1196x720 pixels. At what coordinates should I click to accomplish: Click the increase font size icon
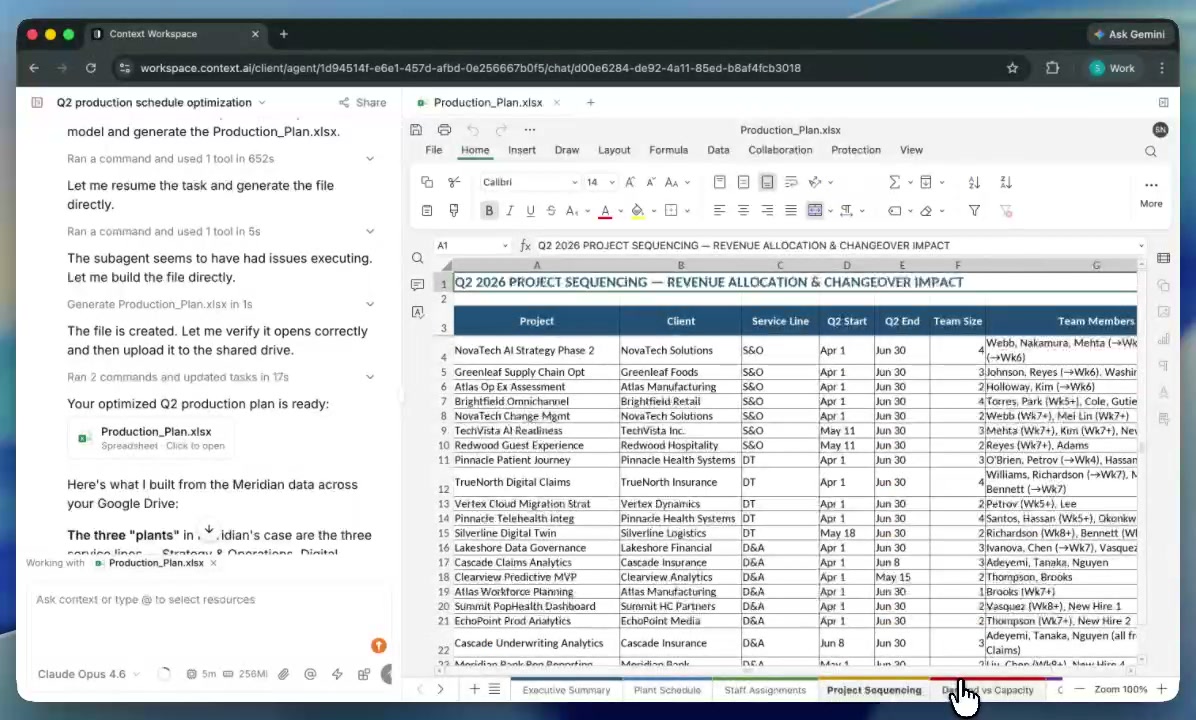point(630,182)
